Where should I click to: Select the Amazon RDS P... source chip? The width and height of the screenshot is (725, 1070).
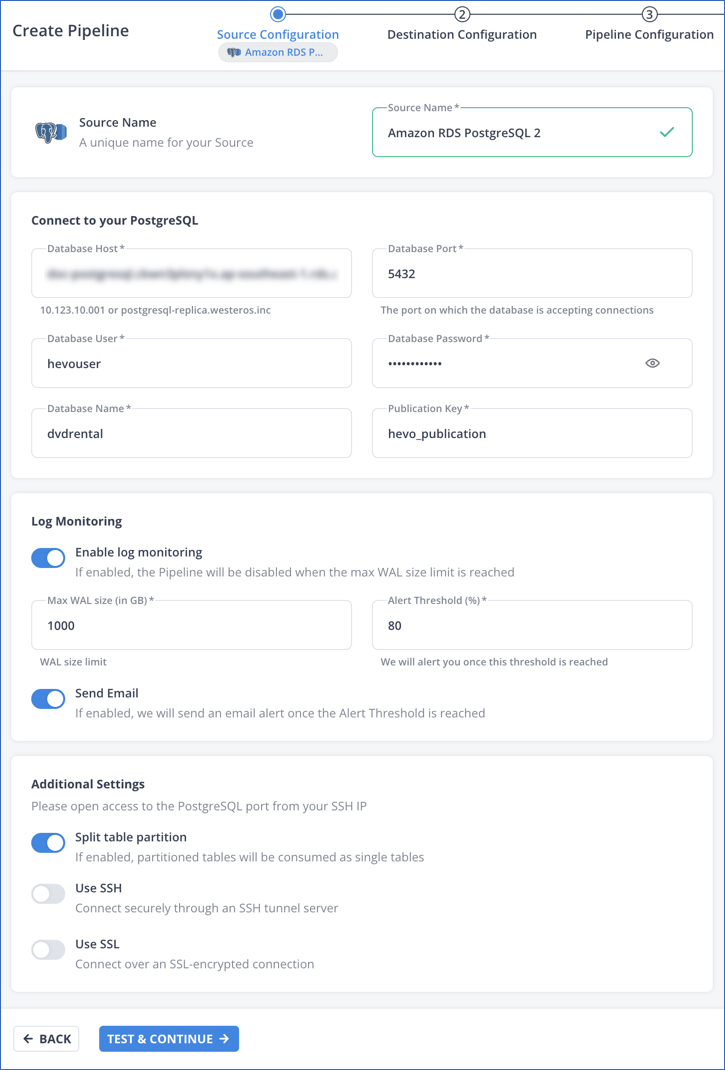[x=277, y=51]
